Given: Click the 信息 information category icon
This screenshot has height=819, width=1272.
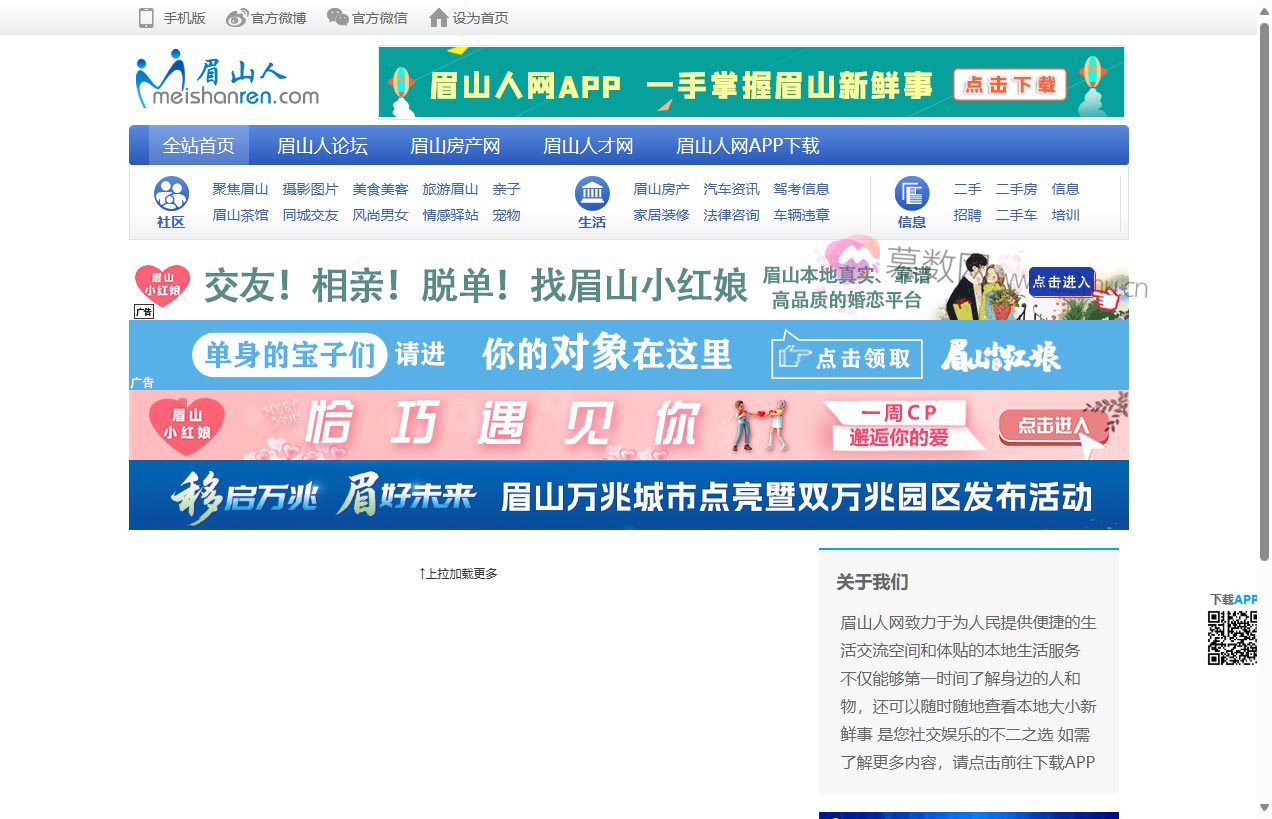Looking at the screenshot, I should click(x=911, y=193).
